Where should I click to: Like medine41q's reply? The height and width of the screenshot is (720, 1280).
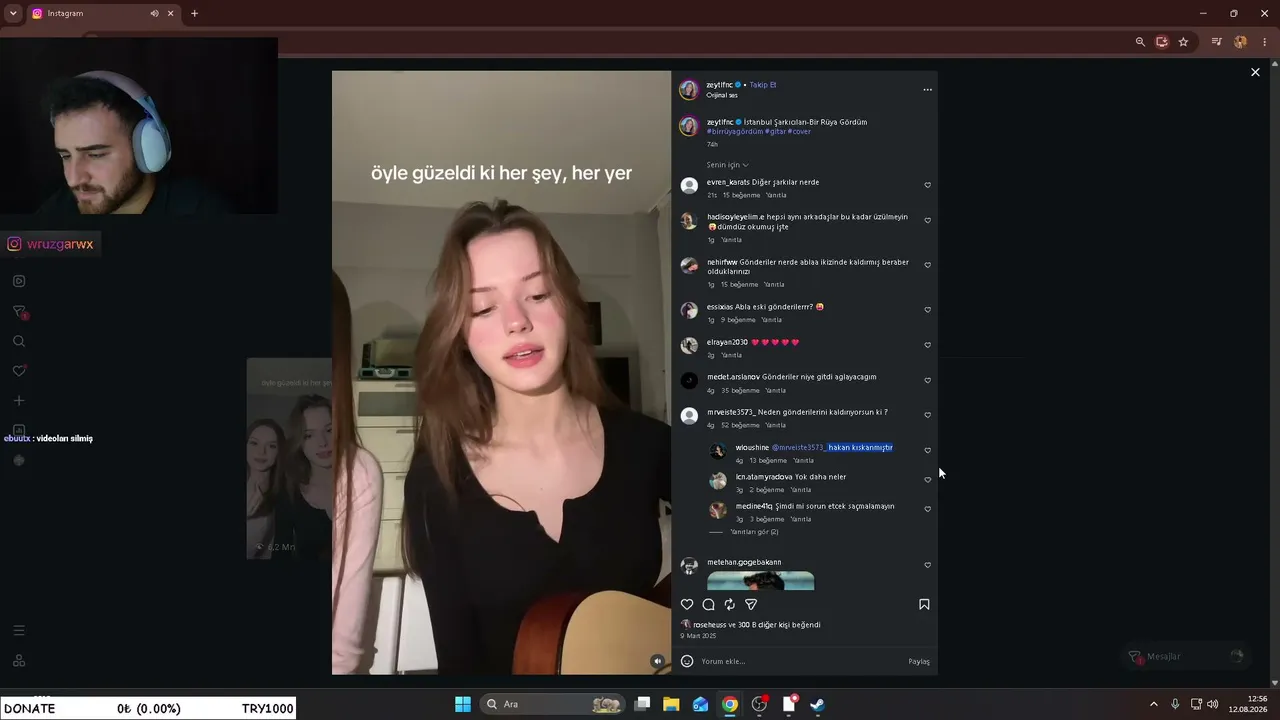click(927, 509)
